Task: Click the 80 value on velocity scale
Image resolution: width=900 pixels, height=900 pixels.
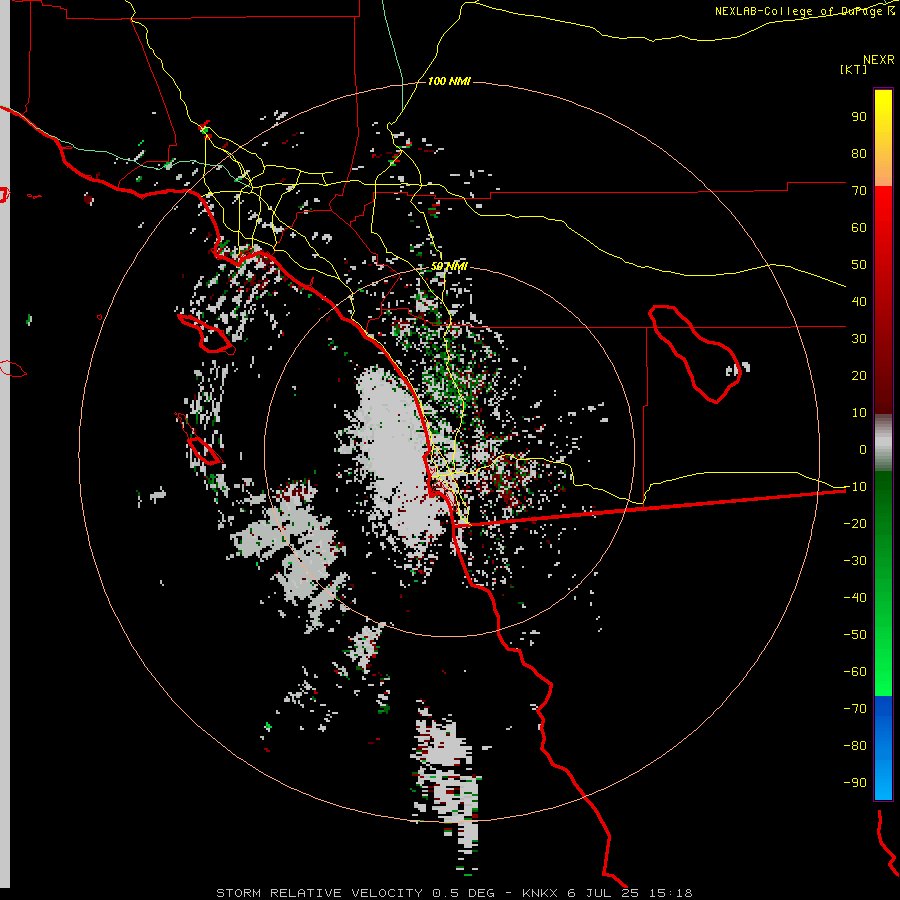Action: [x=859, y=154]
